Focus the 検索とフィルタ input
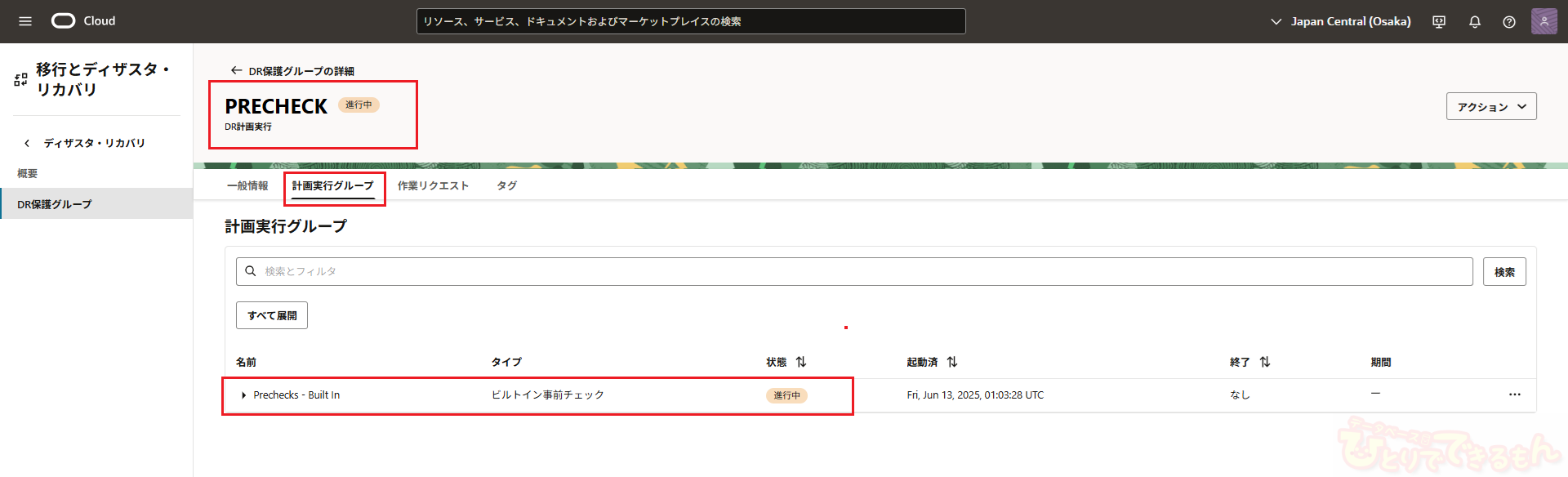Image resolution: width=1568 pixels, height=477 pixels. pos(854,272)
